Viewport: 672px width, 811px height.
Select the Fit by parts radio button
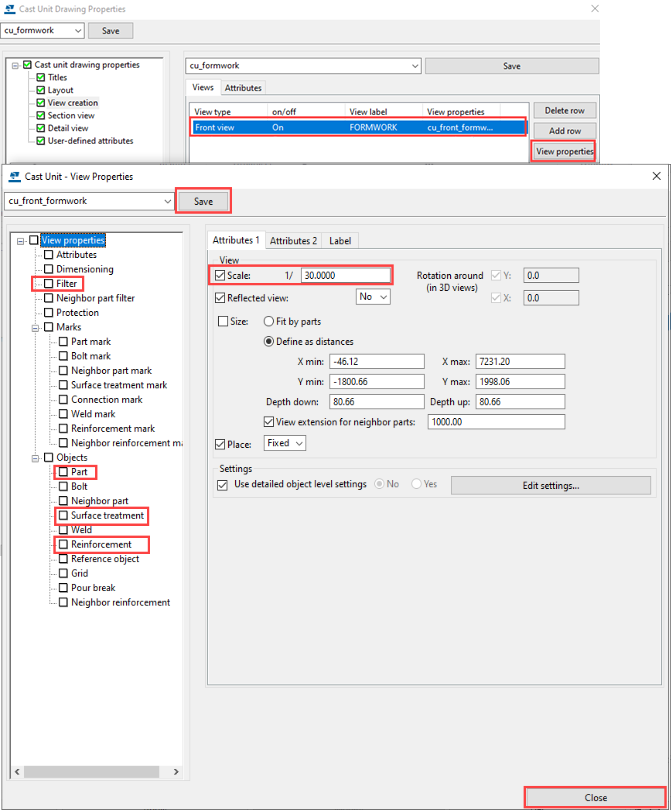click(x=269, y=322)
